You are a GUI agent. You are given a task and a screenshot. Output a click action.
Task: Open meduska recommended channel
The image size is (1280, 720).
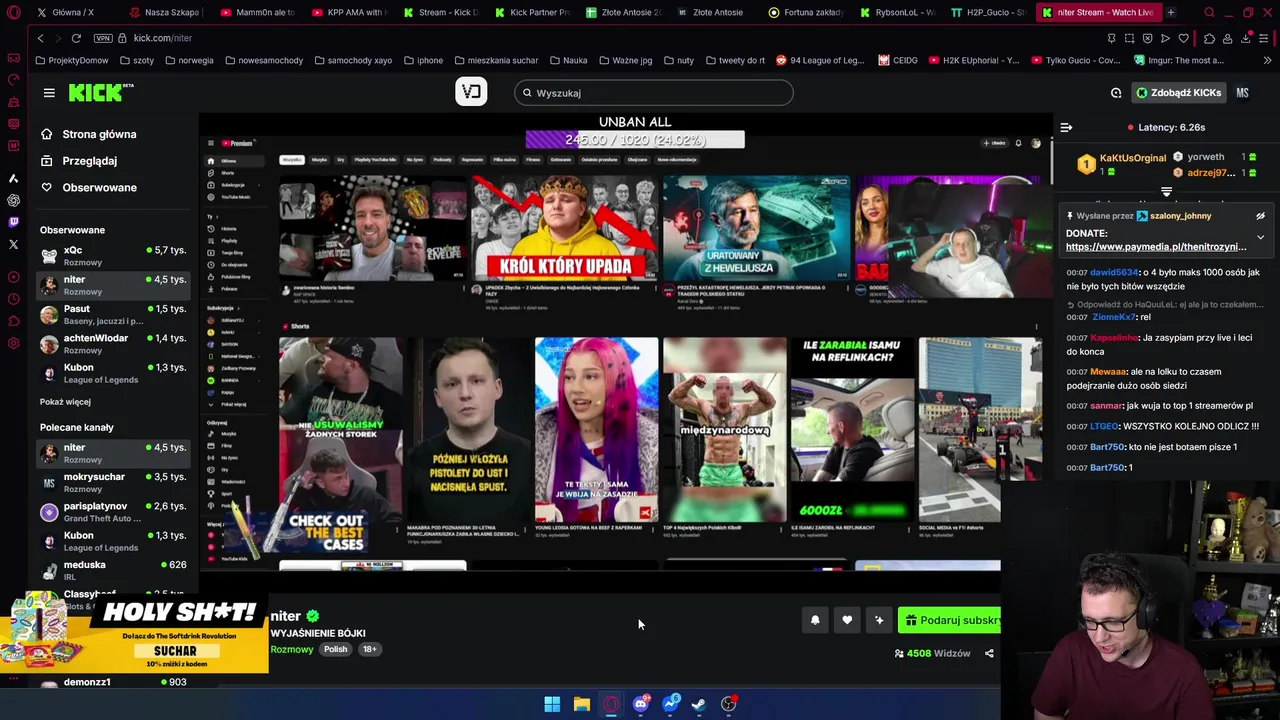(x=112, y=570)
